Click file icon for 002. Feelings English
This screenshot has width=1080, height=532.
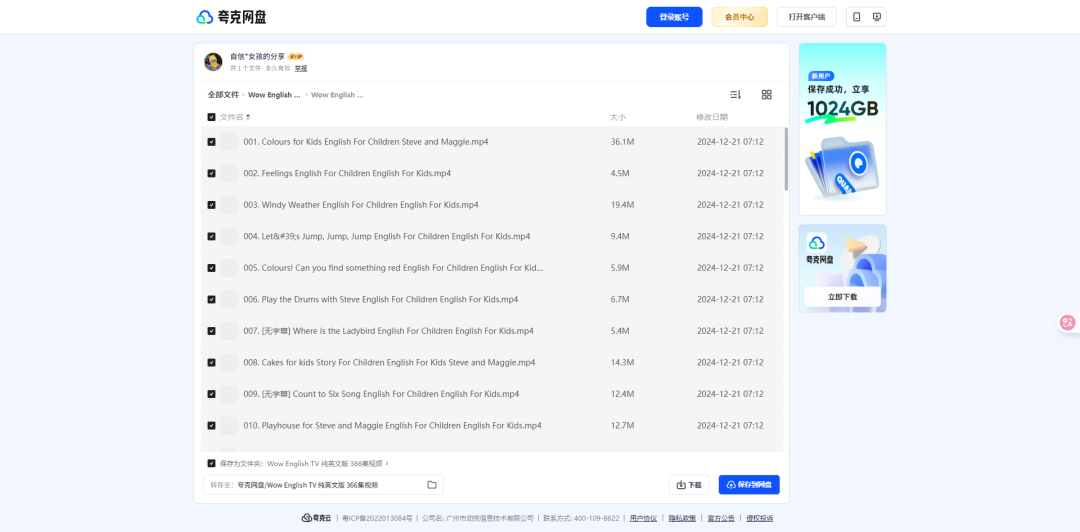tap(229, 174)
